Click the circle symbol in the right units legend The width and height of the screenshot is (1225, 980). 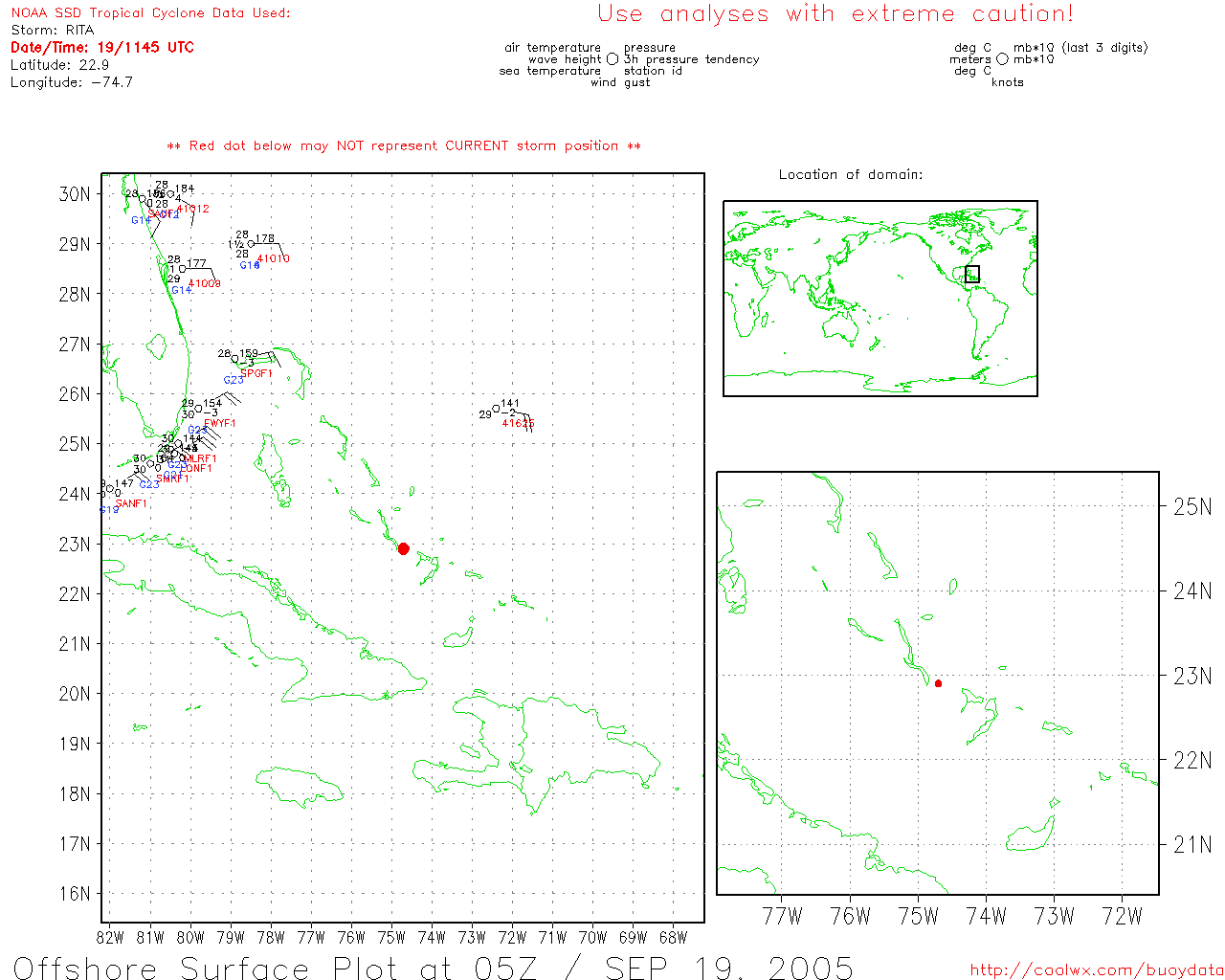point(1002,59)
